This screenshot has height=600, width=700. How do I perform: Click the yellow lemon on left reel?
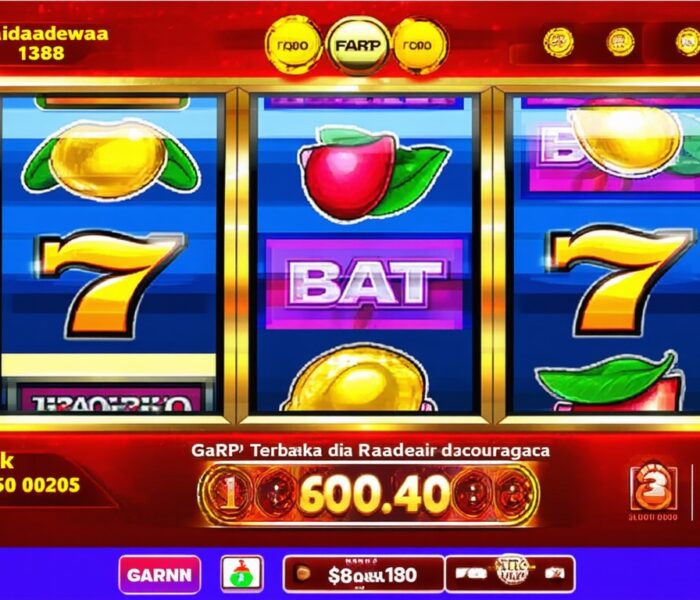click(x=110, y=159)
